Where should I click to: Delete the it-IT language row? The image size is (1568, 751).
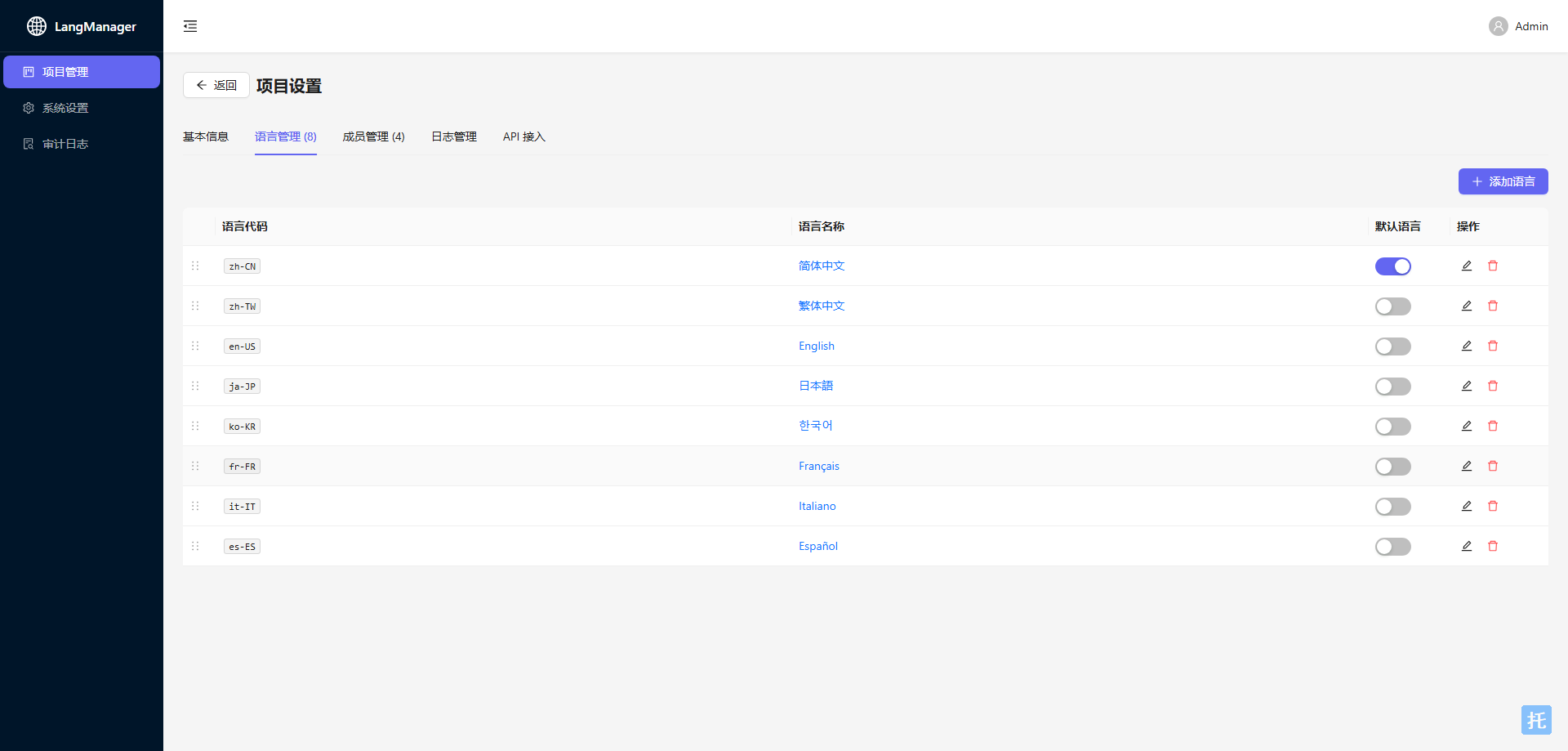click(1493, 506)
